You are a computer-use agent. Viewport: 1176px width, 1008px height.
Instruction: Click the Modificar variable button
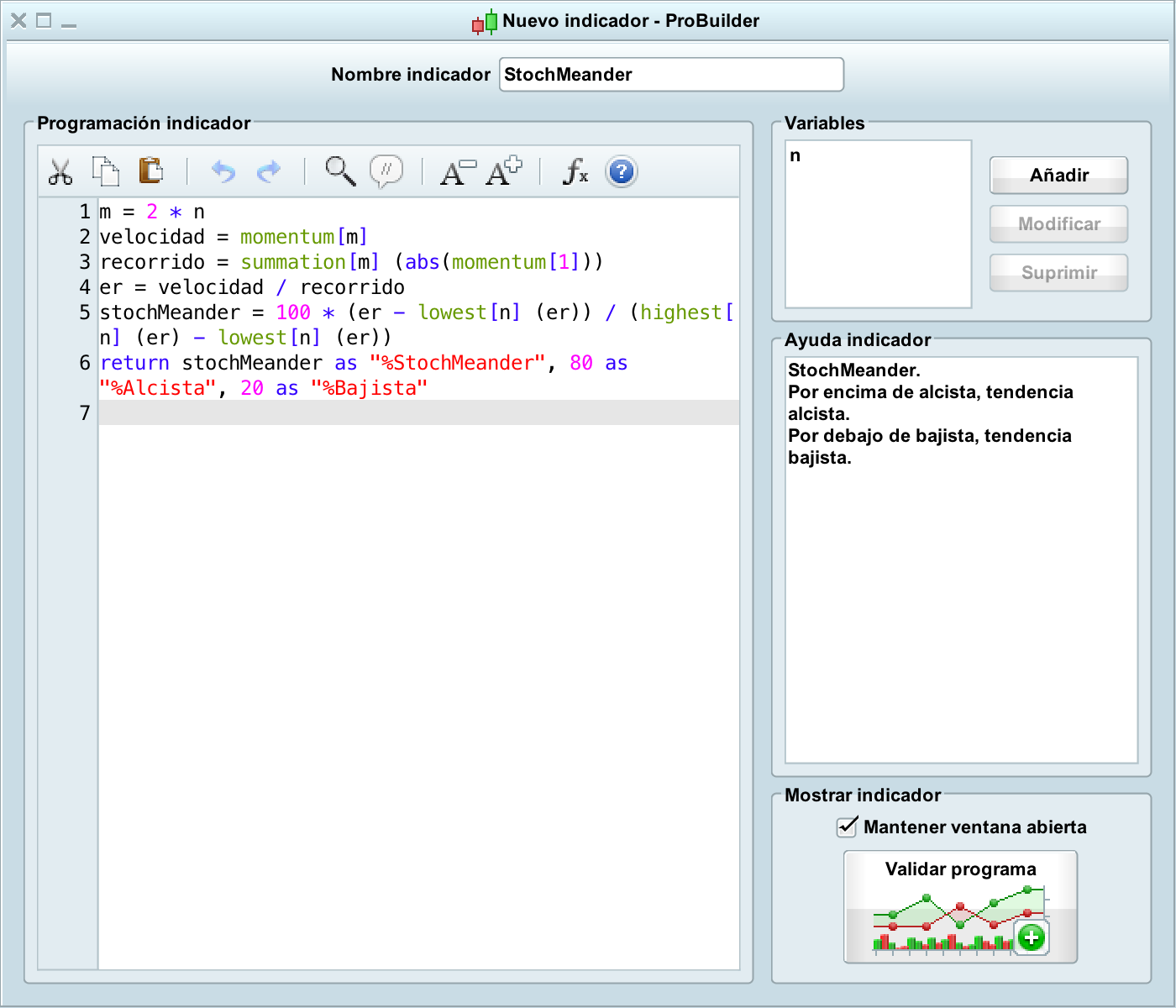click(1058, 224)
